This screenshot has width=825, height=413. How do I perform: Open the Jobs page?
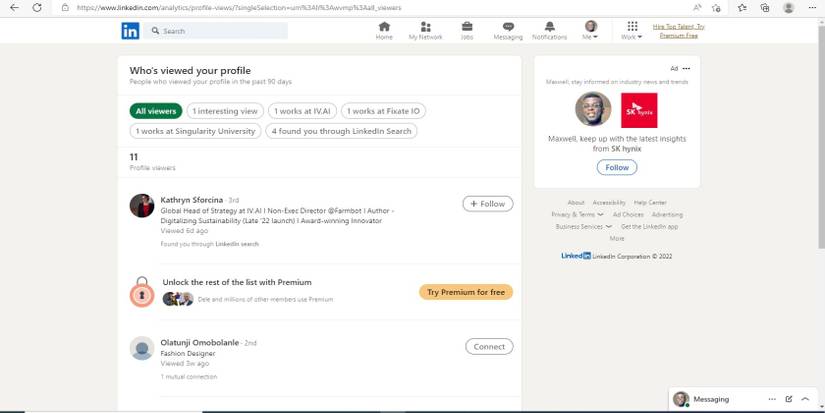click(x=467, y=31)
